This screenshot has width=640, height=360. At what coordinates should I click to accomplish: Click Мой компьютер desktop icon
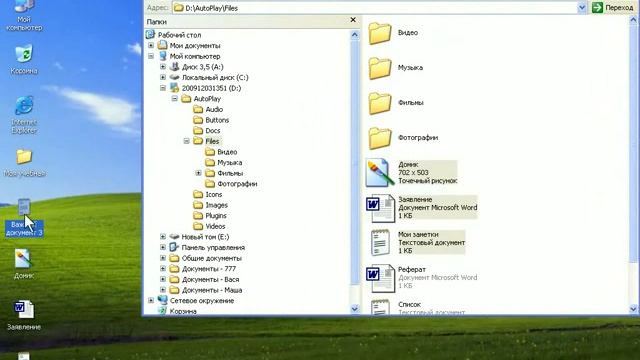click(x=24, y=16)
